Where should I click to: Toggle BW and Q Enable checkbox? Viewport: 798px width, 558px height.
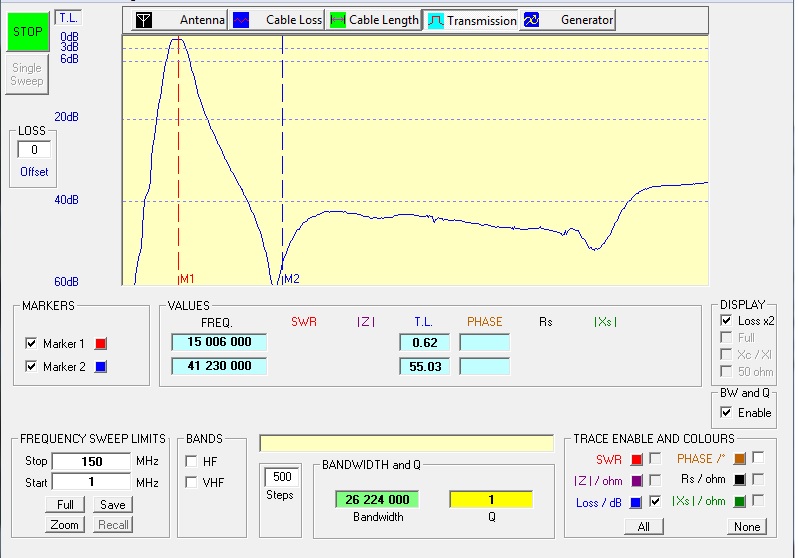pyautogui.click(x=726, y=412)
